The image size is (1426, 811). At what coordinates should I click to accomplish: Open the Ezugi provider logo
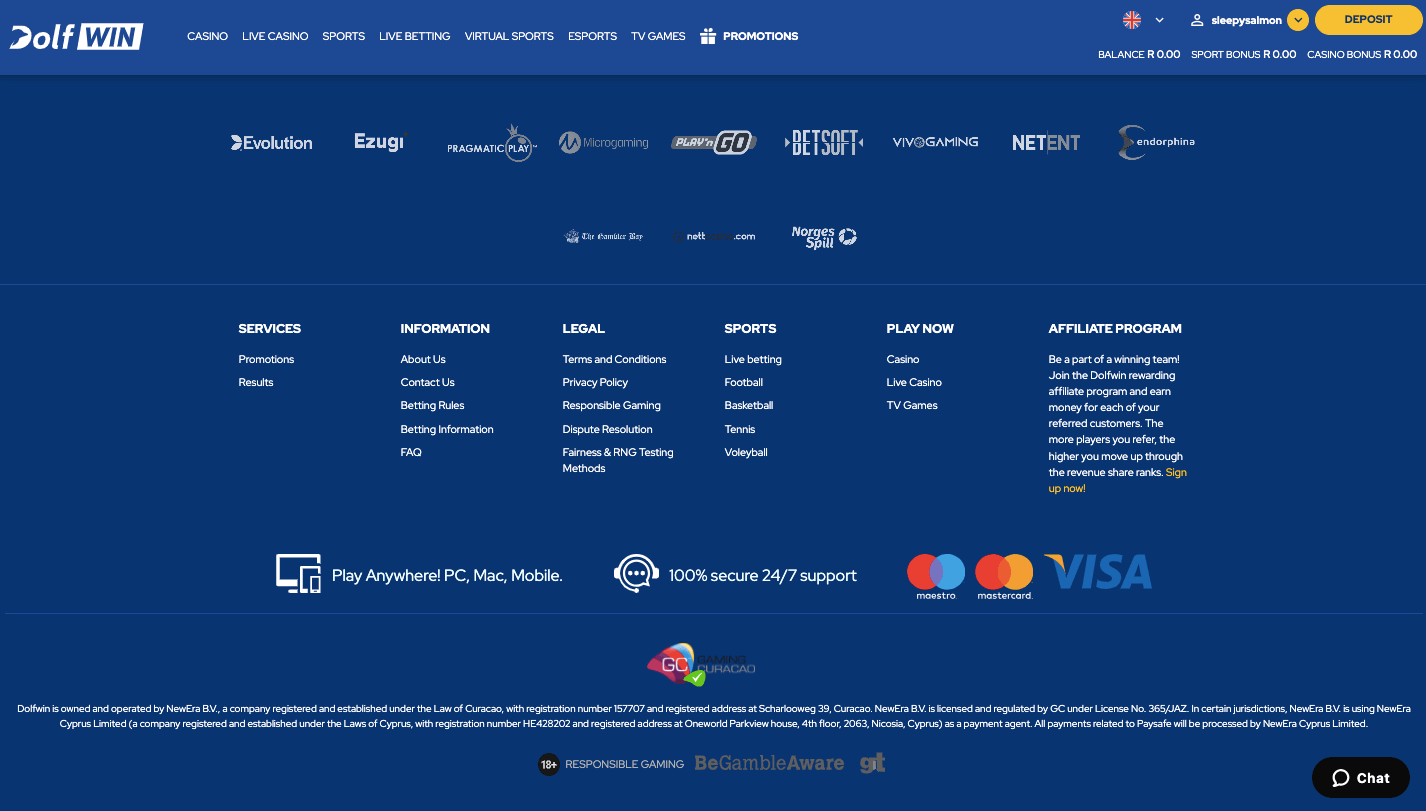[379, 142]
